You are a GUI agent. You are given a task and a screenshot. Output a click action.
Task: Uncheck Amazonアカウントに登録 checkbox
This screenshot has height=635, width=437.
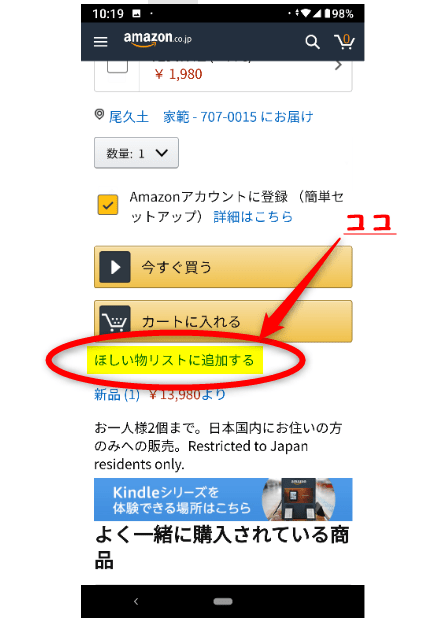pyautogui.click(x=108, y=205)
